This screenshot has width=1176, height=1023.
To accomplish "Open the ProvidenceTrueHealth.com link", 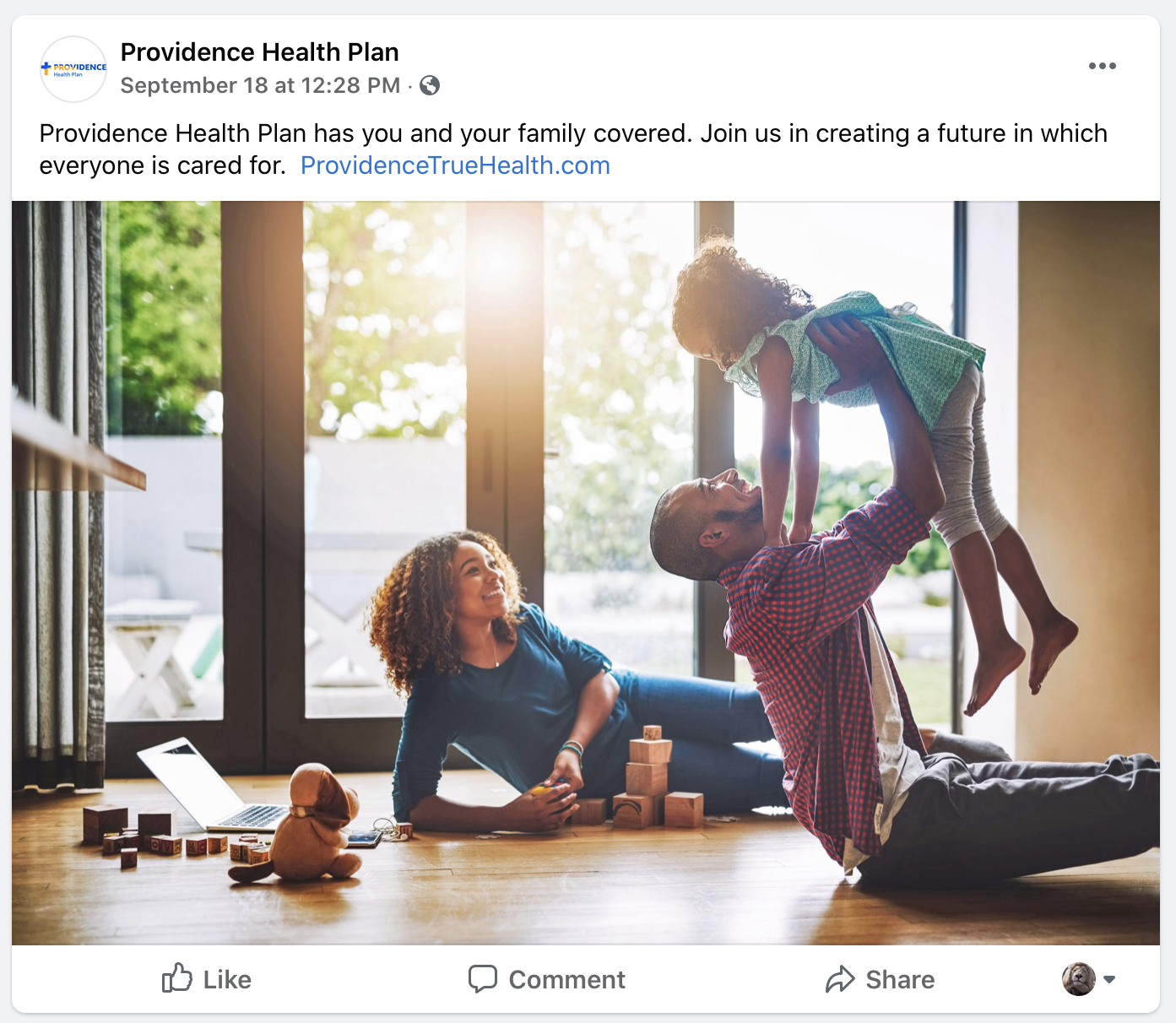I will tap(455, 165).
